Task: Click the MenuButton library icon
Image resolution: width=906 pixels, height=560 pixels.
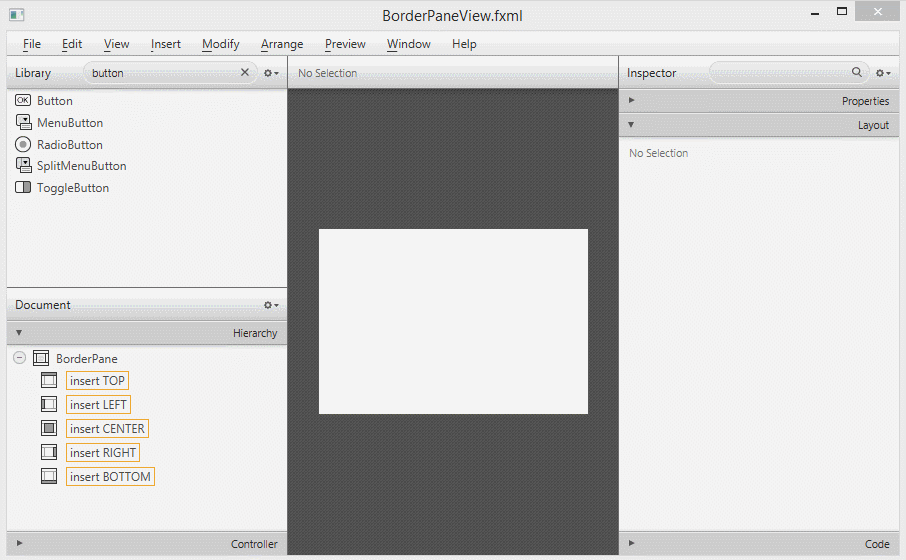Action: [x=23, y=123]
